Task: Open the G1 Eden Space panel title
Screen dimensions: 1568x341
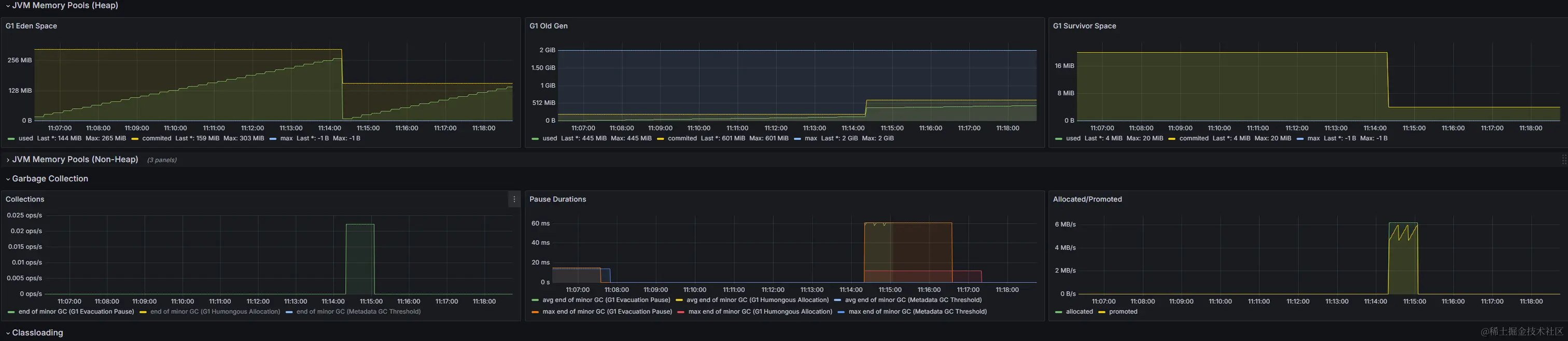Action: tap(31, 26)
